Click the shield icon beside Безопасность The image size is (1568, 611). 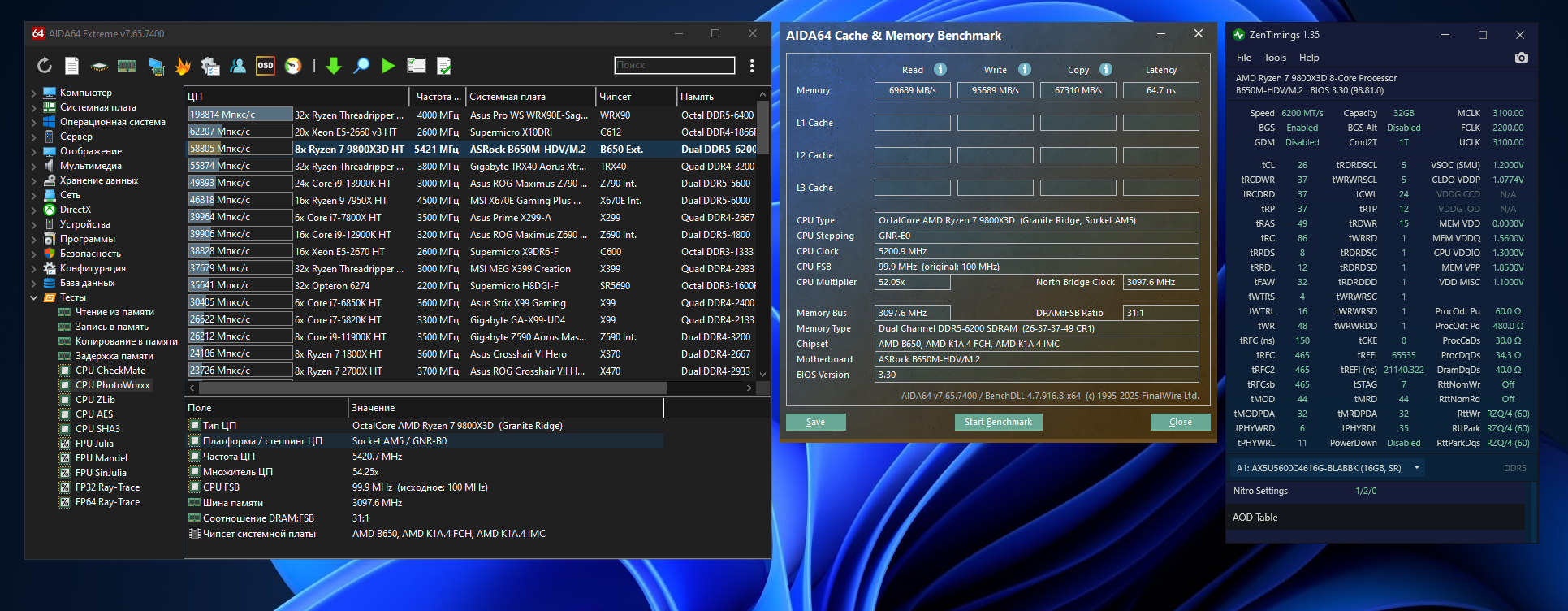click(x=50, y=253)
